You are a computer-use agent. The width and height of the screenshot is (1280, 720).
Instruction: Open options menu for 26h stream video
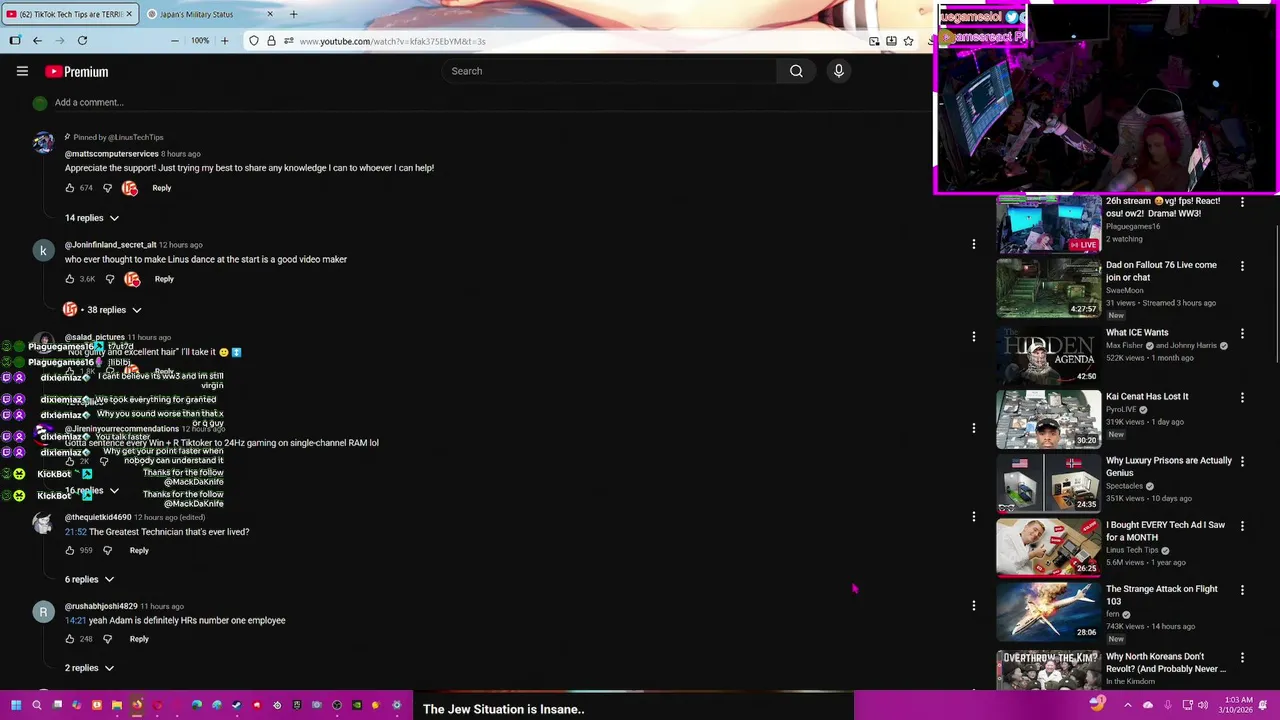[x=1242, y=202]
